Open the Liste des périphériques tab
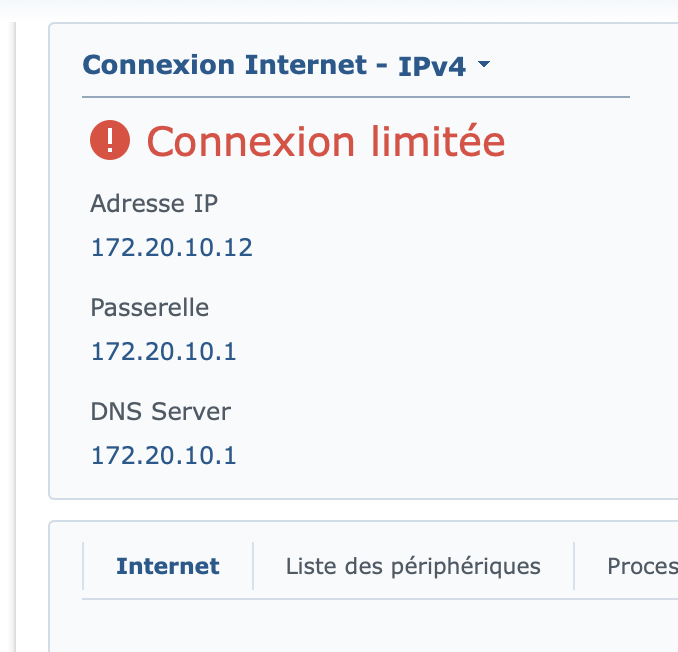Image resolution: width=678 pixels, height=652 pixels. (413, 566)
